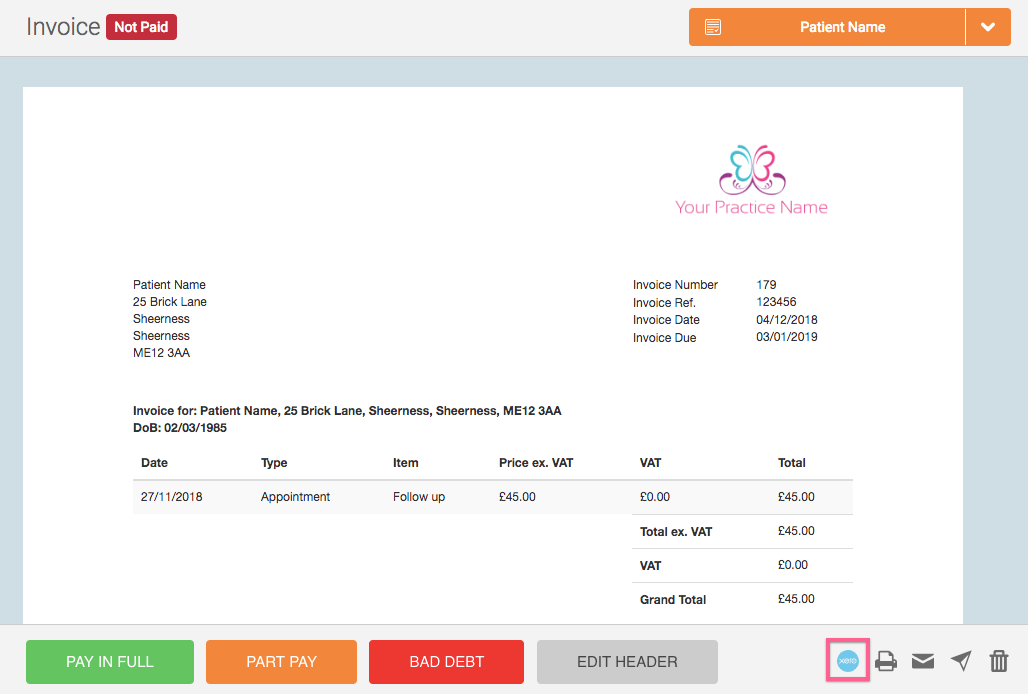The image size is (1028, 694).
Task: Click the envelope email icon
Action: click(x=923, y=661)
